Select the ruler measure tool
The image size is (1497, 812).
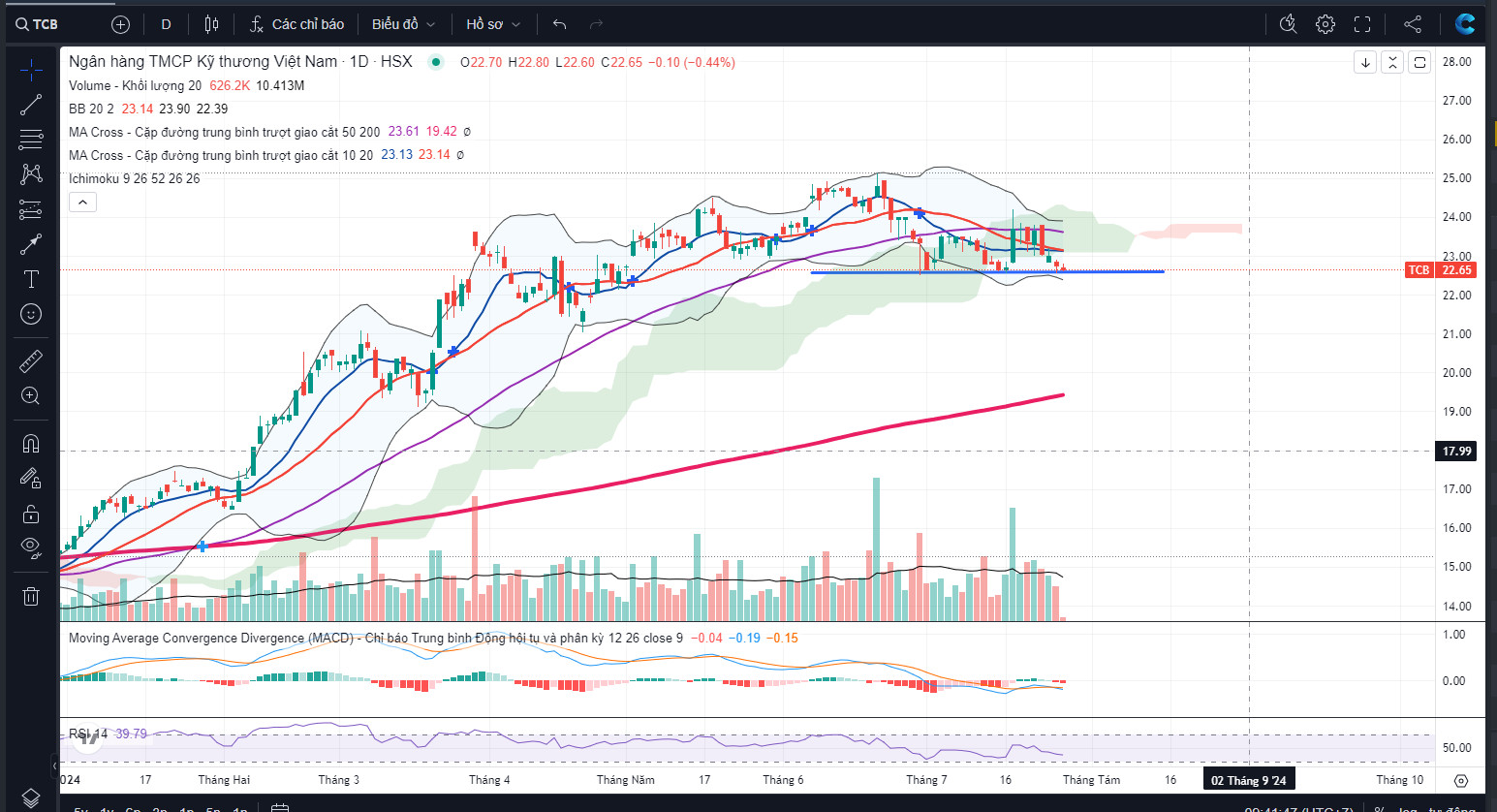point(31,361)
